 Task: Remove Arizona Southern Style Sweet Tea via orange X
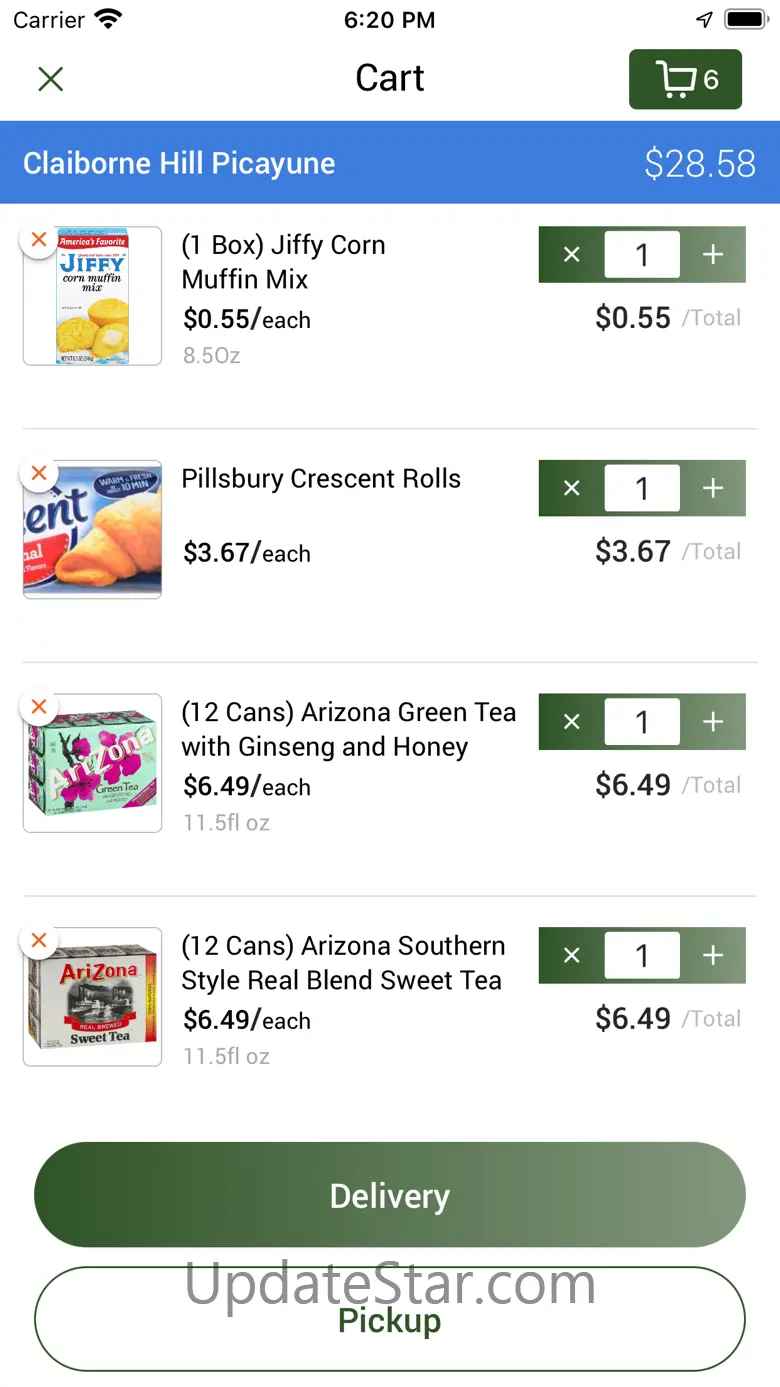coord(39,940)
